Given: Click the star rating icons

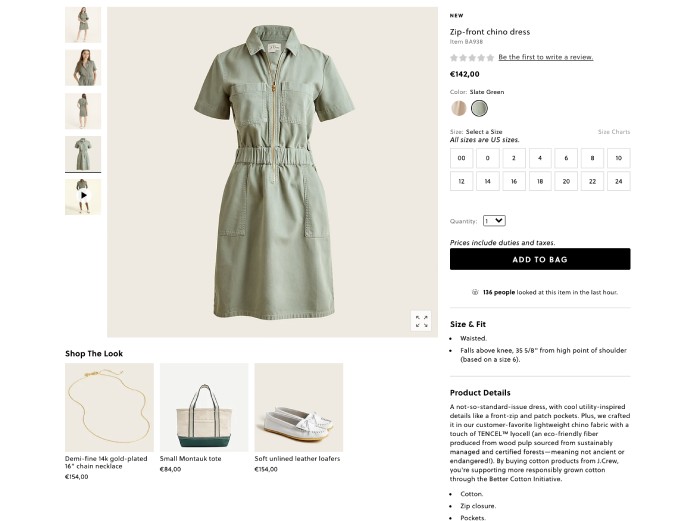Looking at the screenshot, I should [x=471, y=57].
